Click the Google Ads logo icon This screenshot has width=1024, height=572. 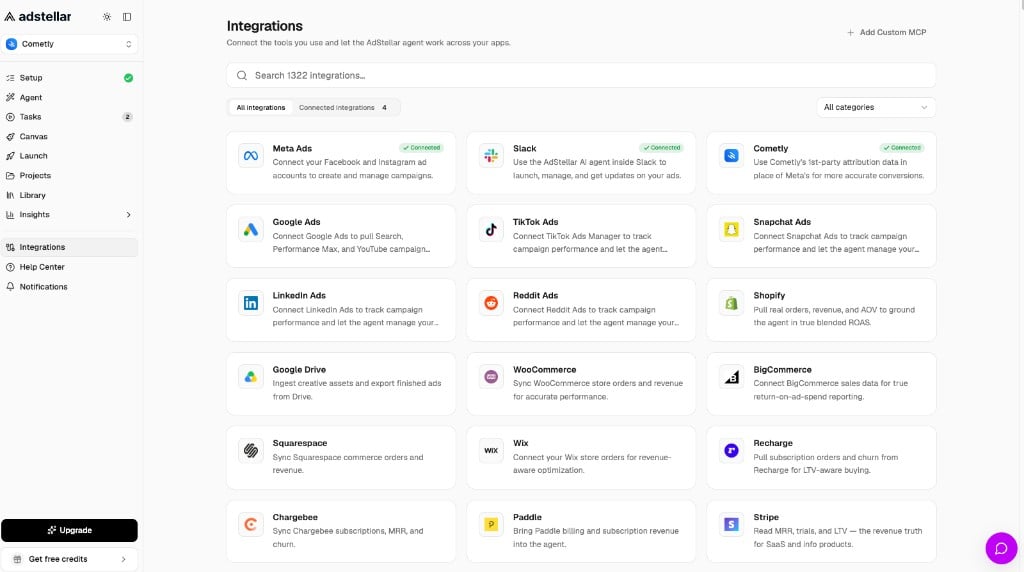[251, 229]
